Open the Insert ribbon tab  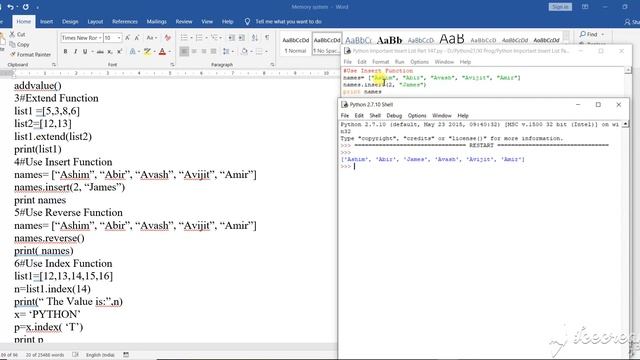[46, 22]
